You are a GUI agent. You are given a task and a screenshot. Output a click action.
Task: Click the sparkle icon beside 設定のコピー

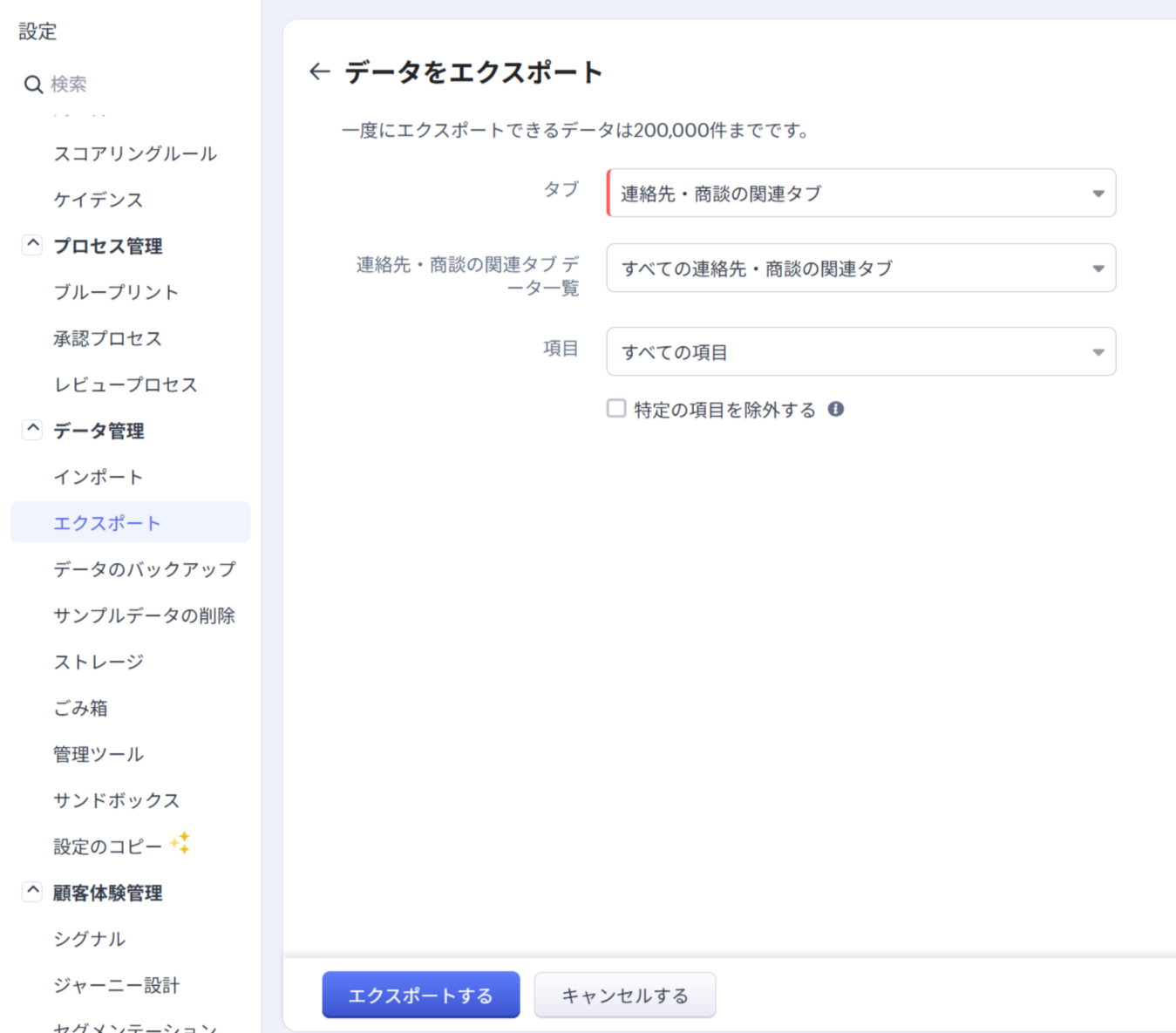coord(180,844)
